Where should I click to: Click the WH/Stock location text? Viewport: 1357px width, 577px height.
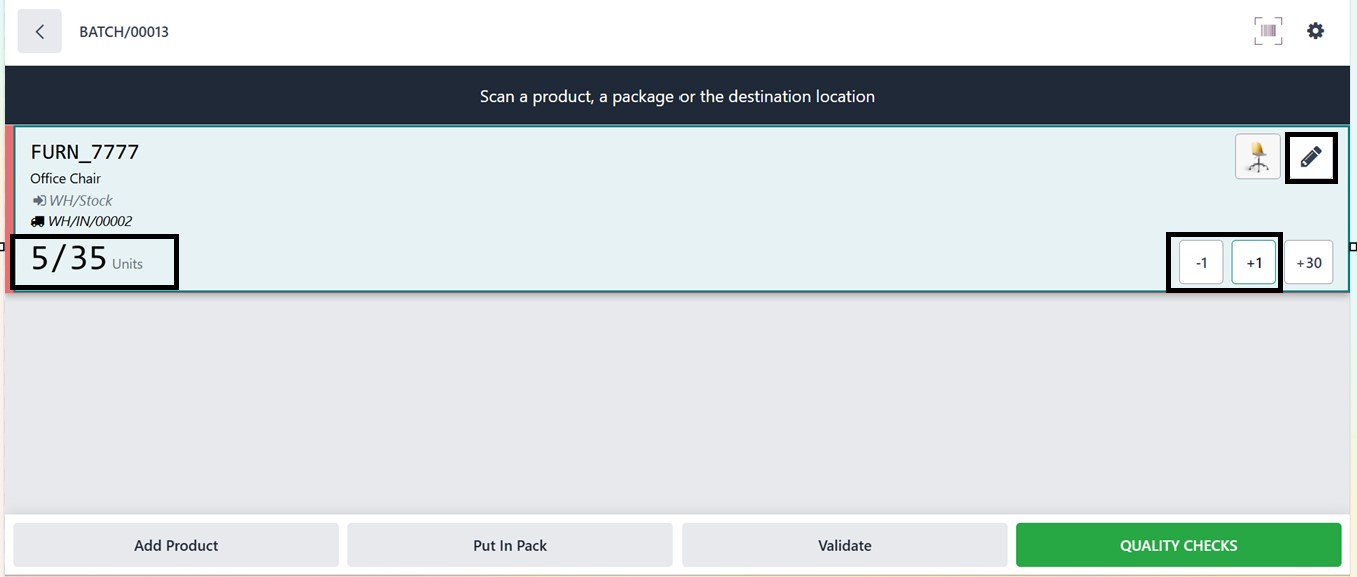point(81,201)
